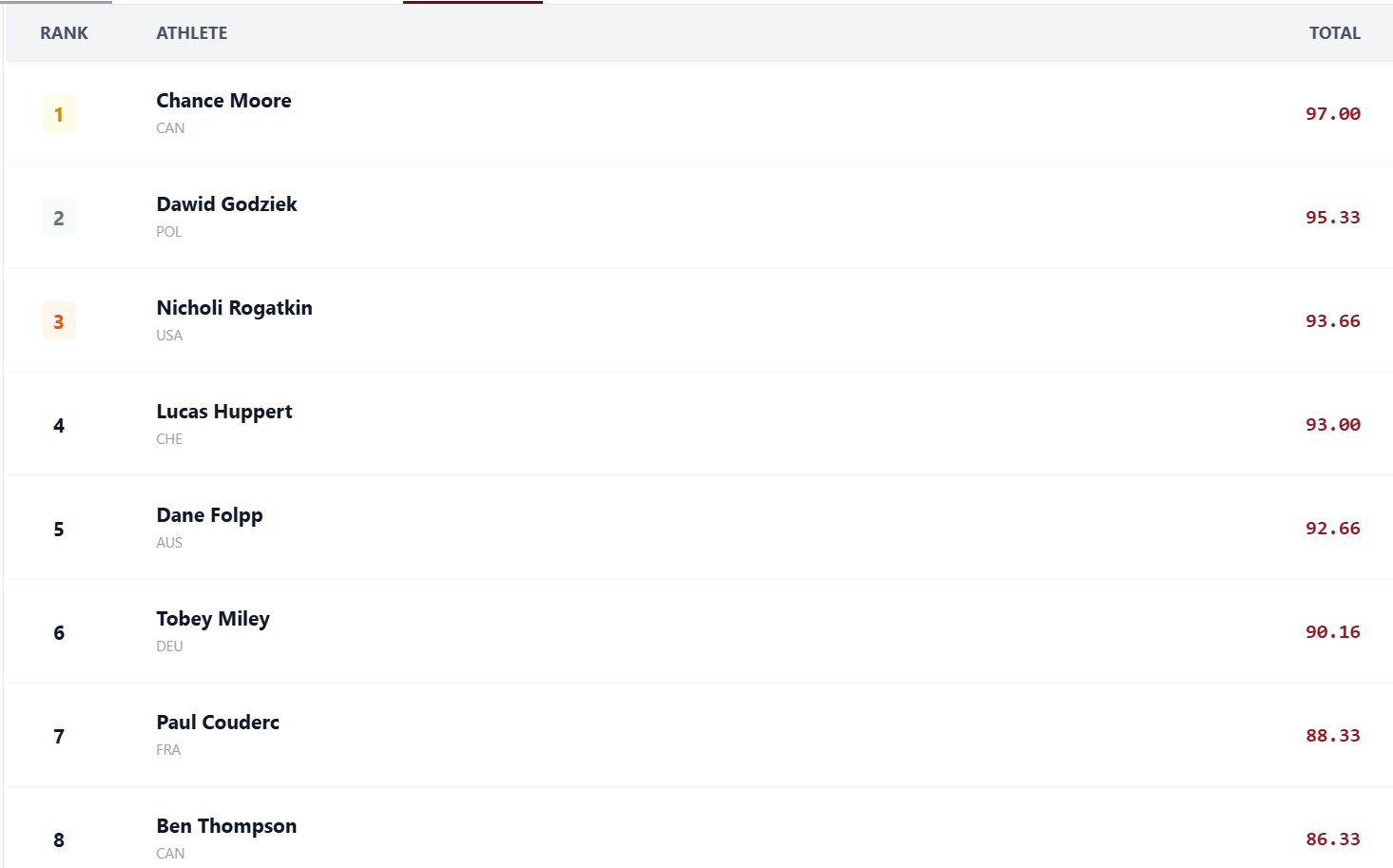This screenshot has height=868, width=1393.
Task: Click the rank 4 number
Action: [59, 426]
